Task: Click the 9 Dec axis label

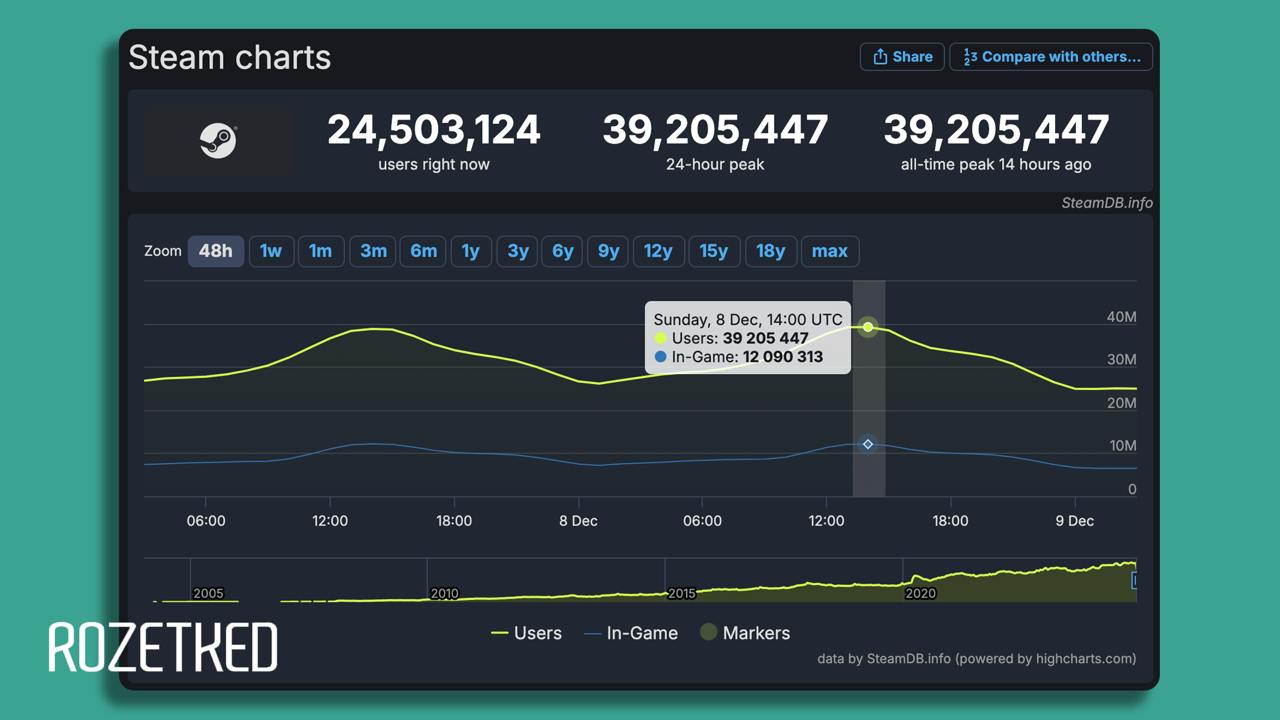Action: tap(1075, 521)
